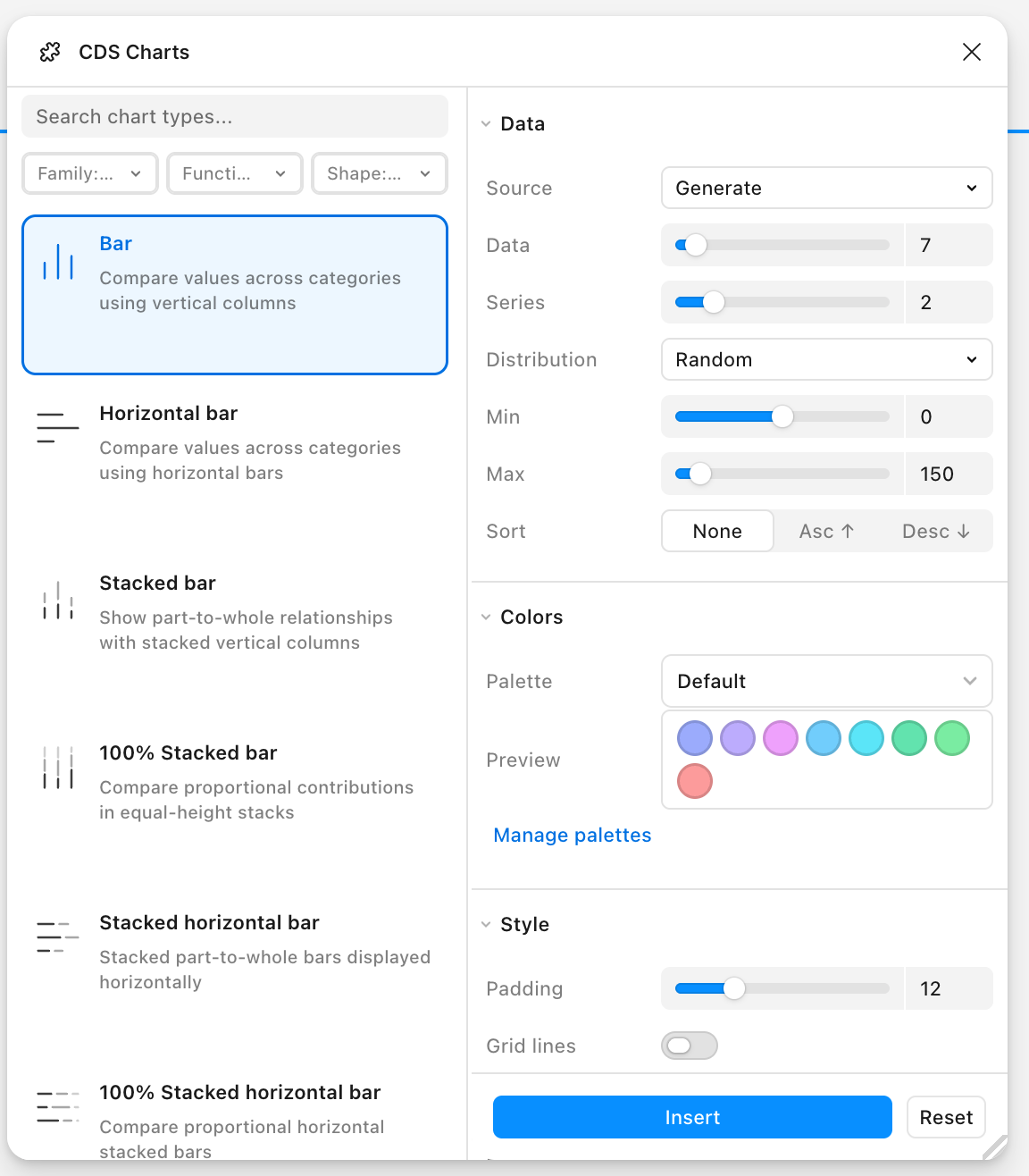The height and width of the screenshot is (1176, 1029).
Task: Select the Stacked horizontal bar title
Action: 210,922
